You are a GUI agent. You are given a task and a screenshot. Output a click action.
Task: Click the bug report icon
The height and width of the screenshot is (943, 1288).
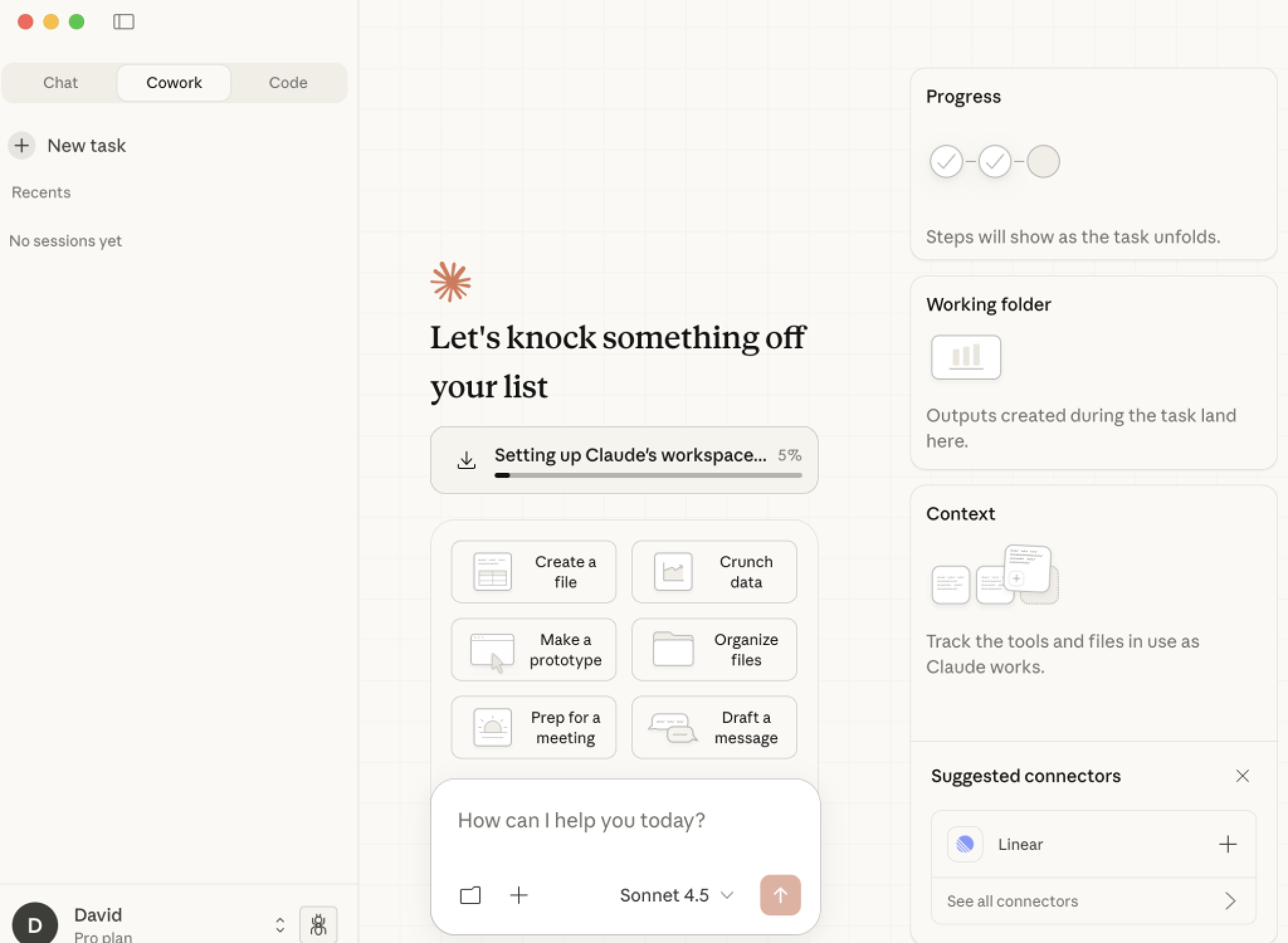[x=318, y=924]
